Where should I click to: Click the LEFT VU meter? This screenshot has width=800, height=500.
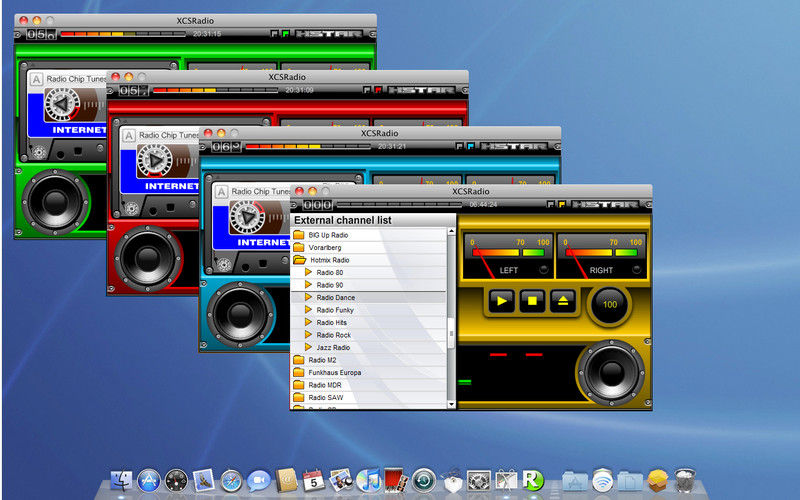(508, 256)
